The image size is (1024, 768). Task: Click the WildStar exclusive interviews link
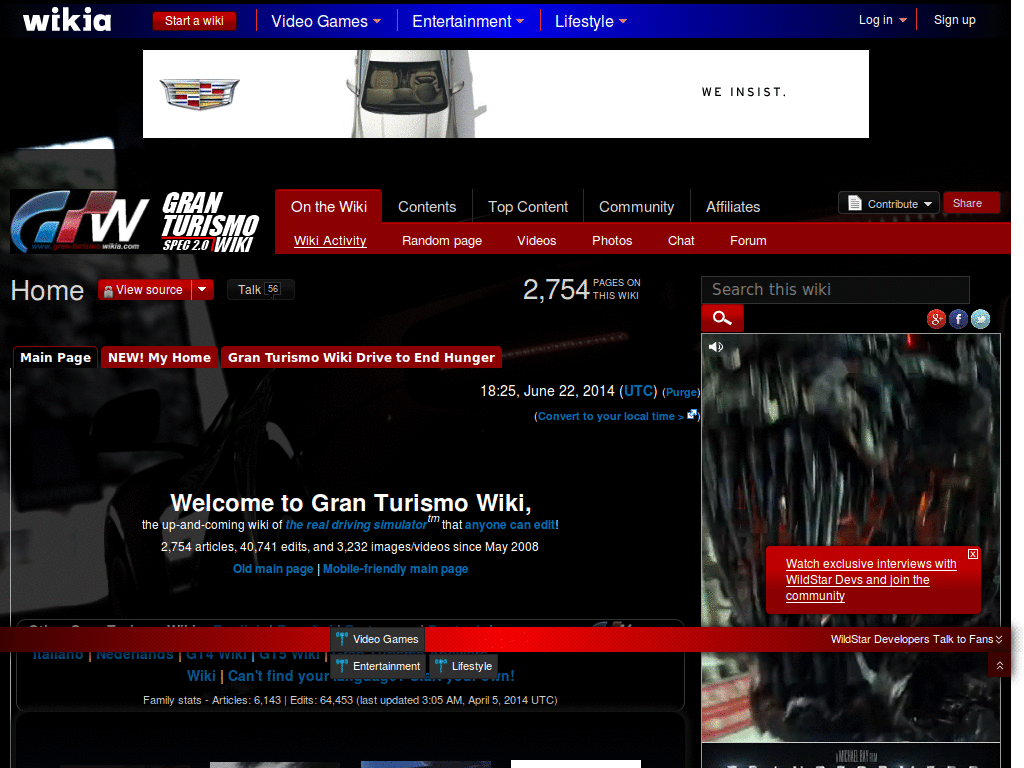pos(871,579)
